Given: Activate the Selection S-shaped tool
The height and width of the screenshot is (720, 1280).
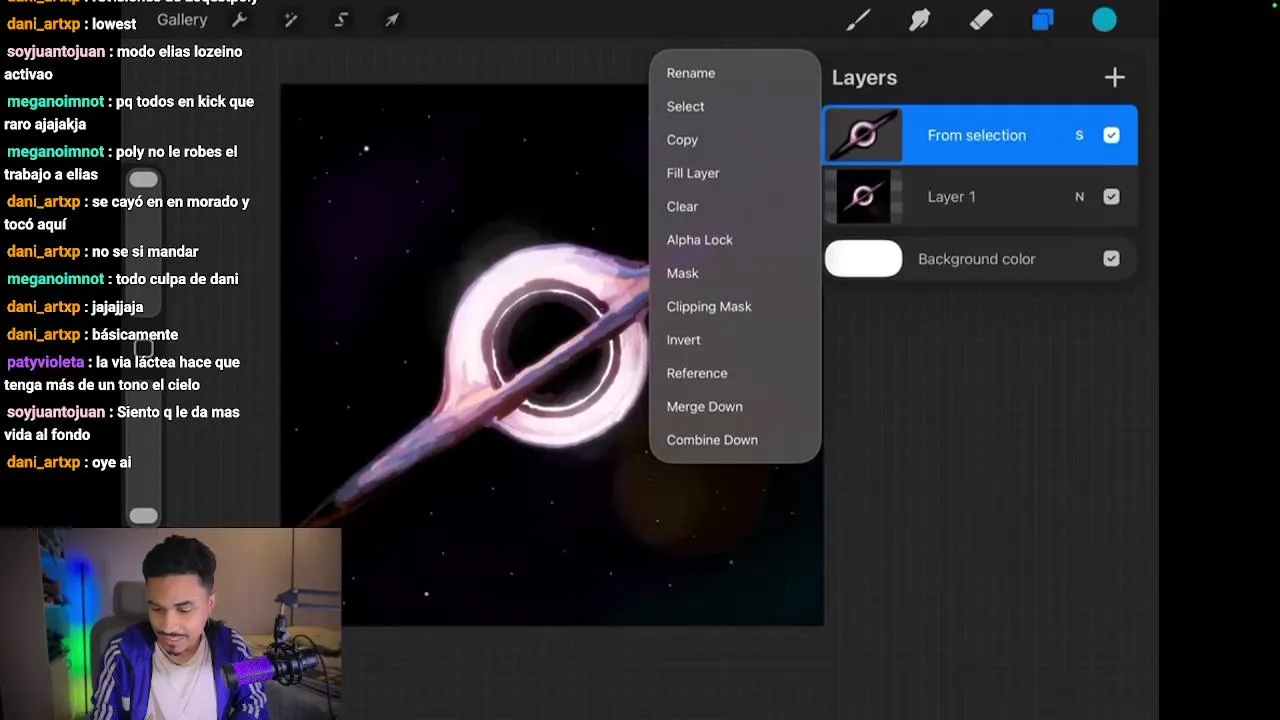Looking at the screenshot, I should coord(341,20).
